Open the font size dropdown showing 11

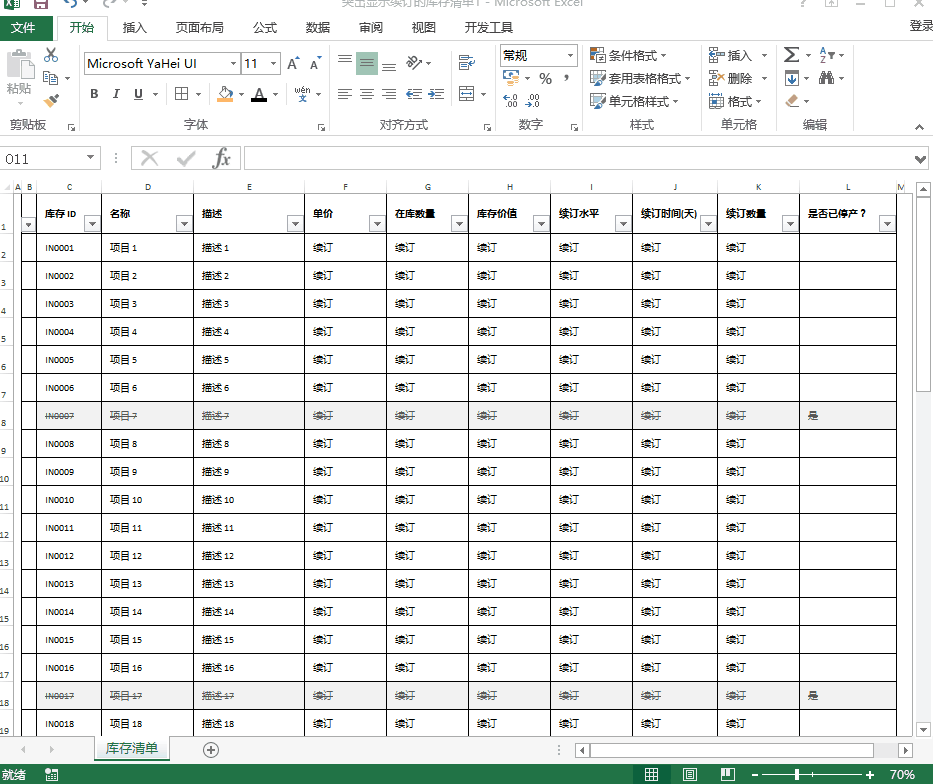[x=273, y=64]
